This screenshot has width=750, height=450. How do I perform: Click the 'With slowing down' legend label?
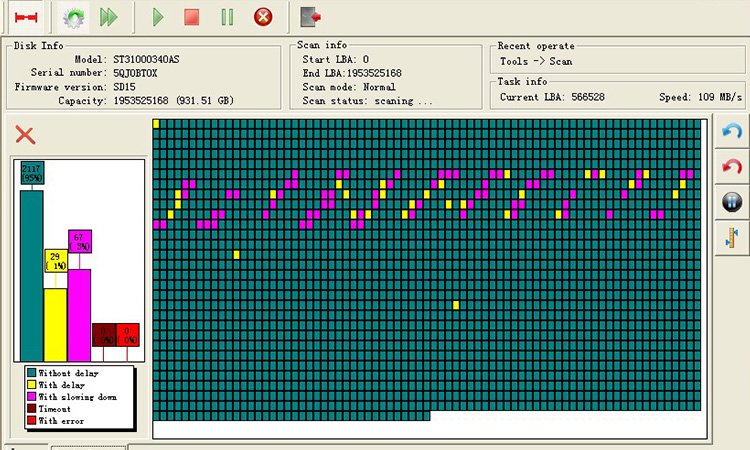77,397
